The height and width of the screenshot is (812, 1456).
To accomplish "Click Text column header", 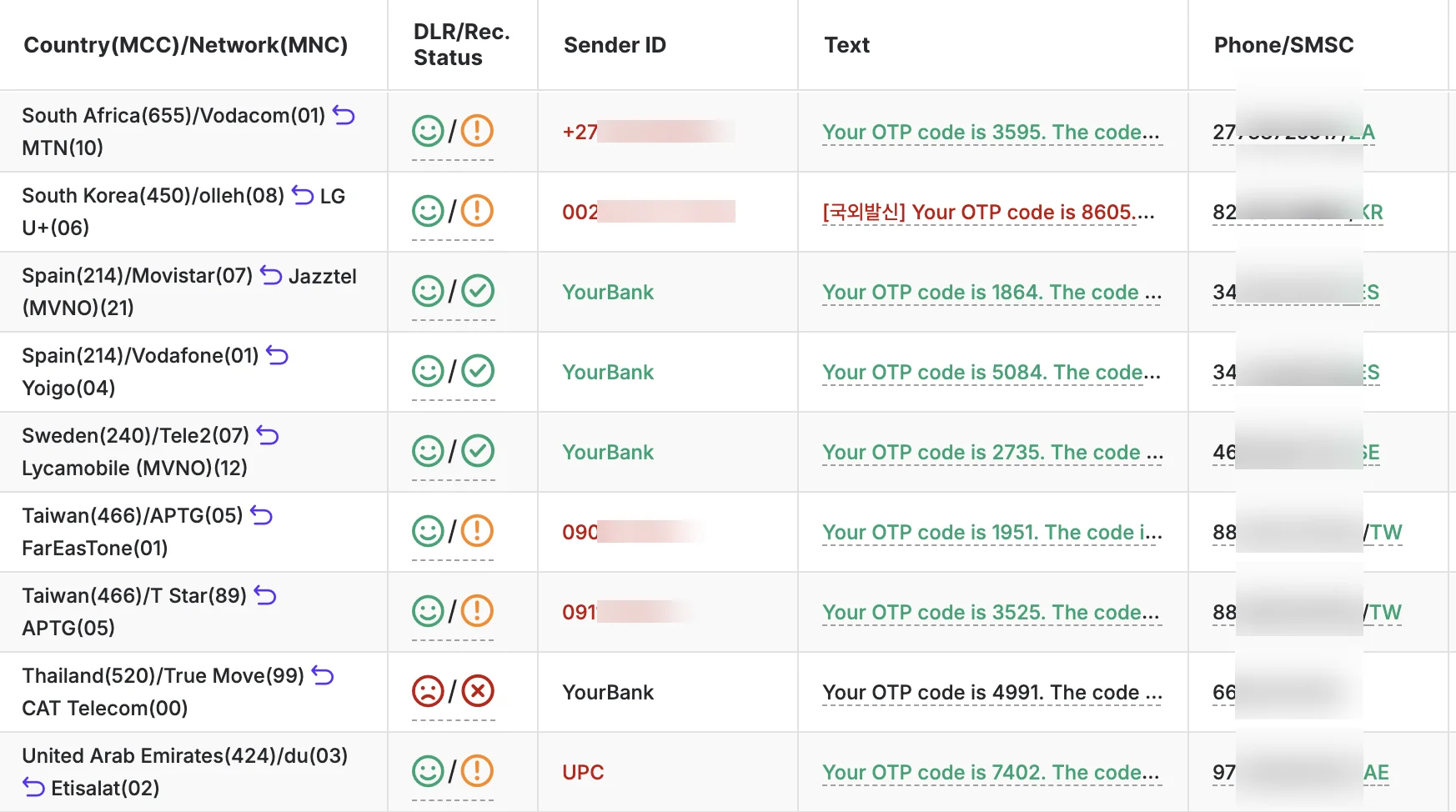I will (846, 45).
